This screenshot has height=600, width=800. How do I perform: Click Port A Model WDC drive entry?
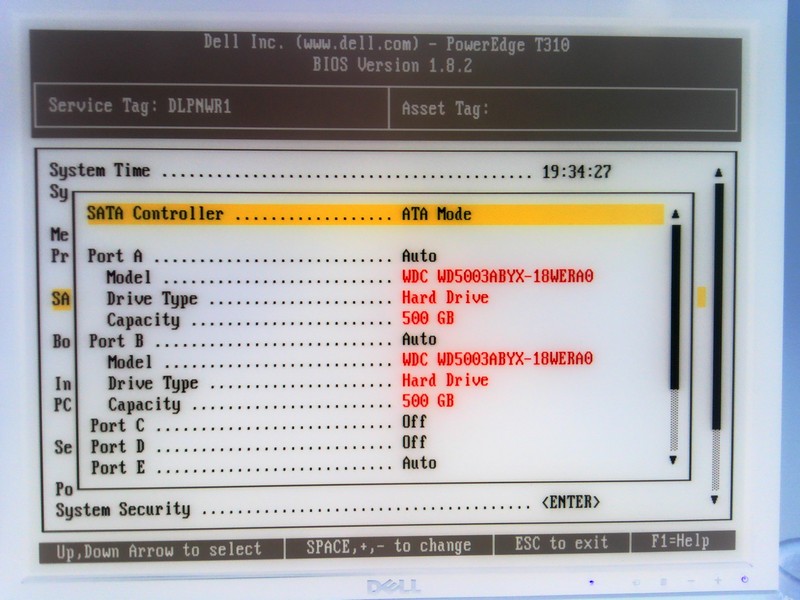click(497, 277)
